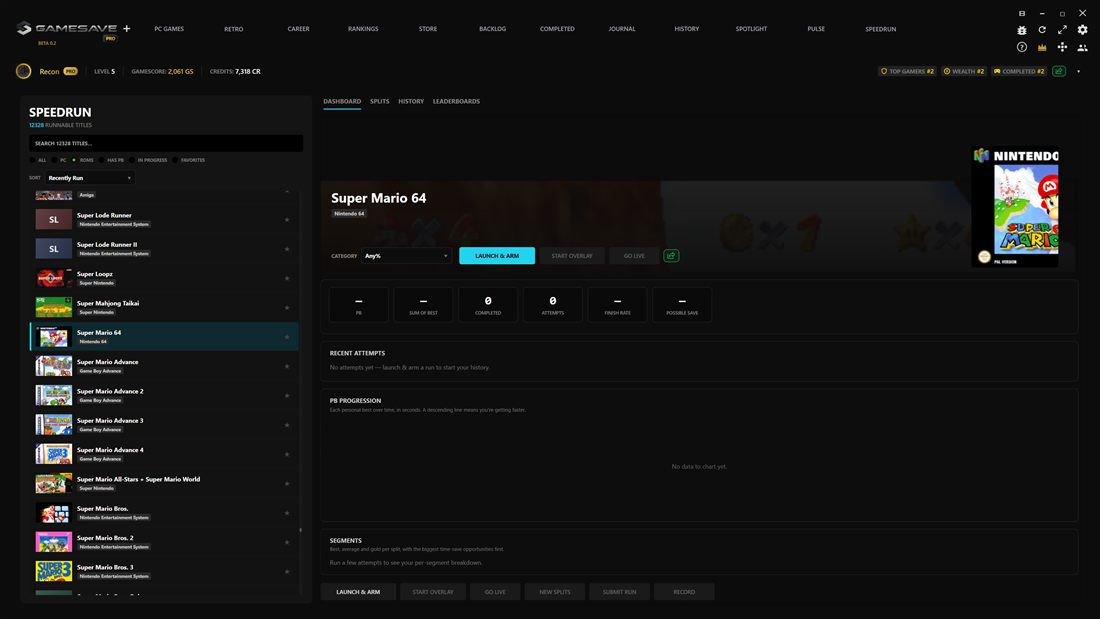Click the compact layout icon beside minimize

point(1021,13)
